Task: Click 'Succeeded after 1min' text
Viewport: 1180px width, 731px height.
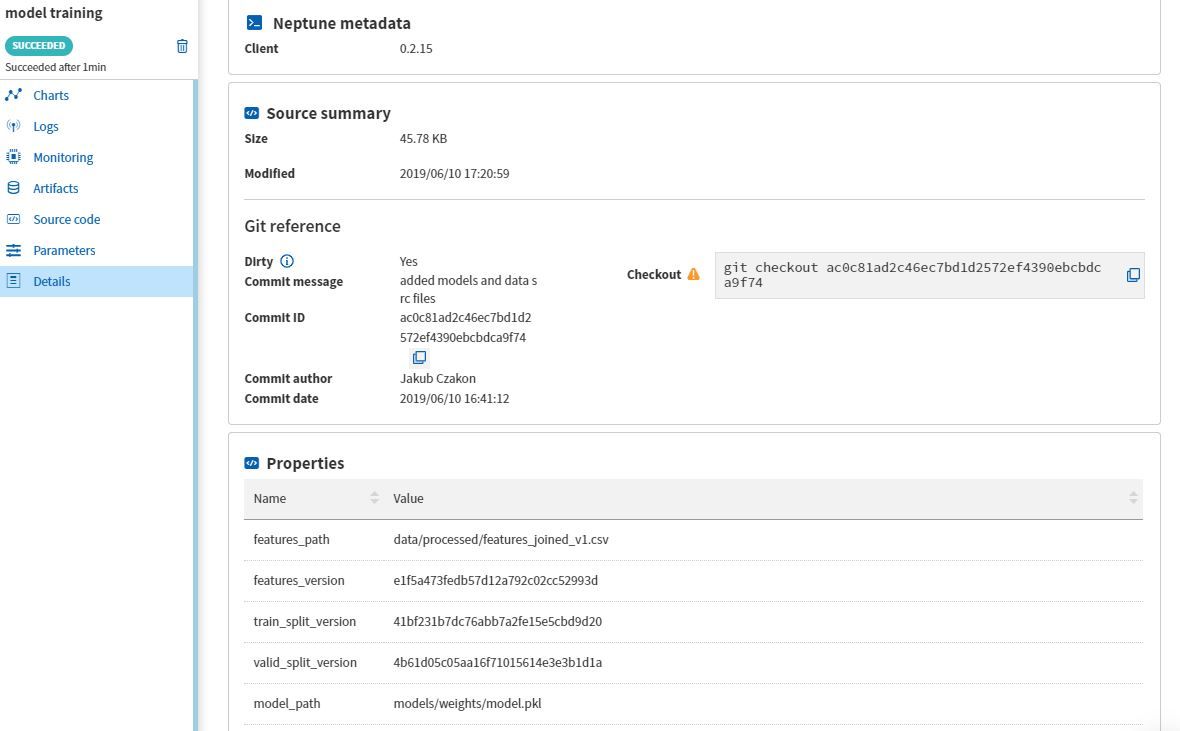Action: (56, 67)
